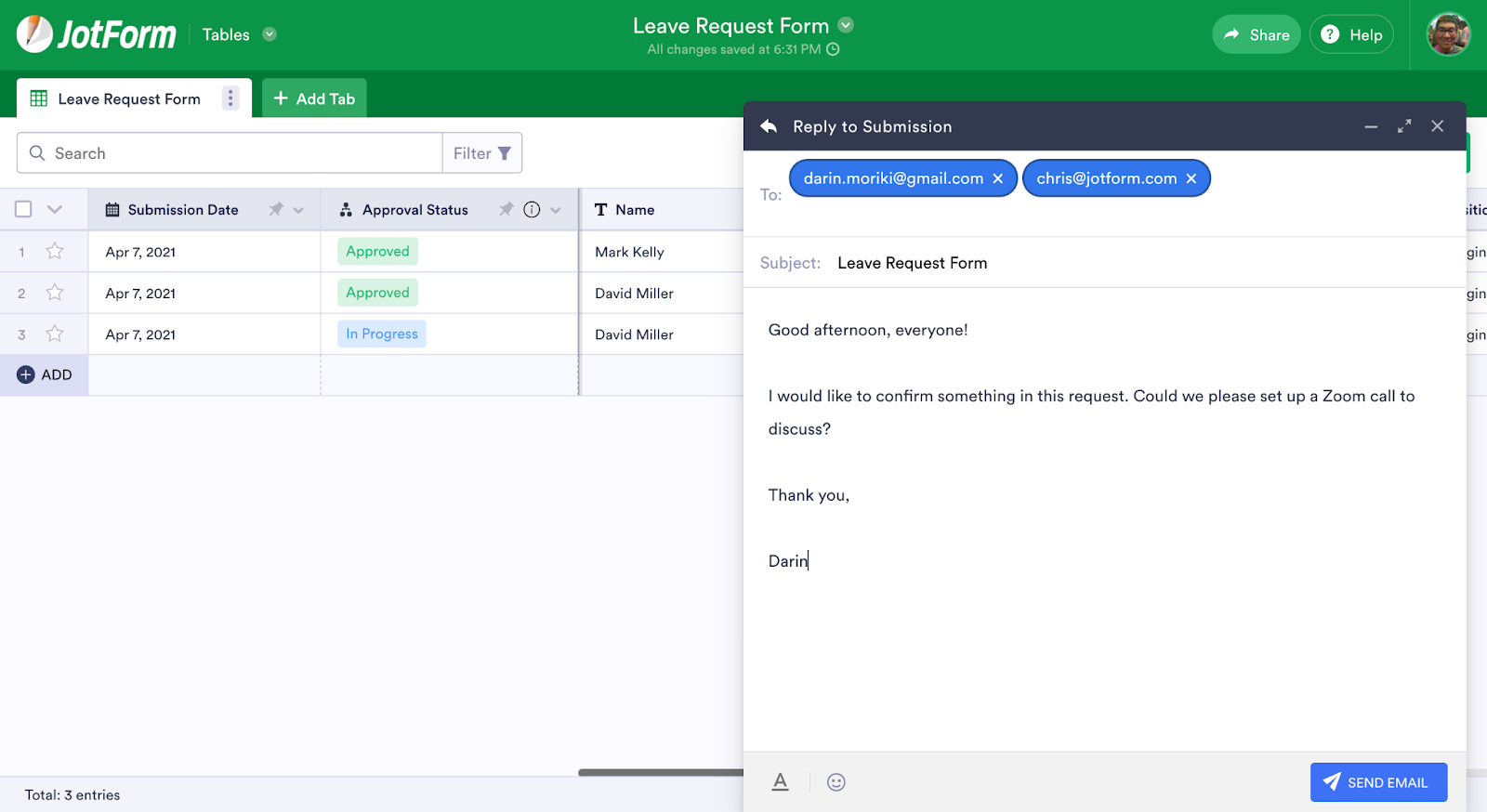Expand the reply panel to full size
This screenshot has height=812, width=1487.
(1404, 126)
